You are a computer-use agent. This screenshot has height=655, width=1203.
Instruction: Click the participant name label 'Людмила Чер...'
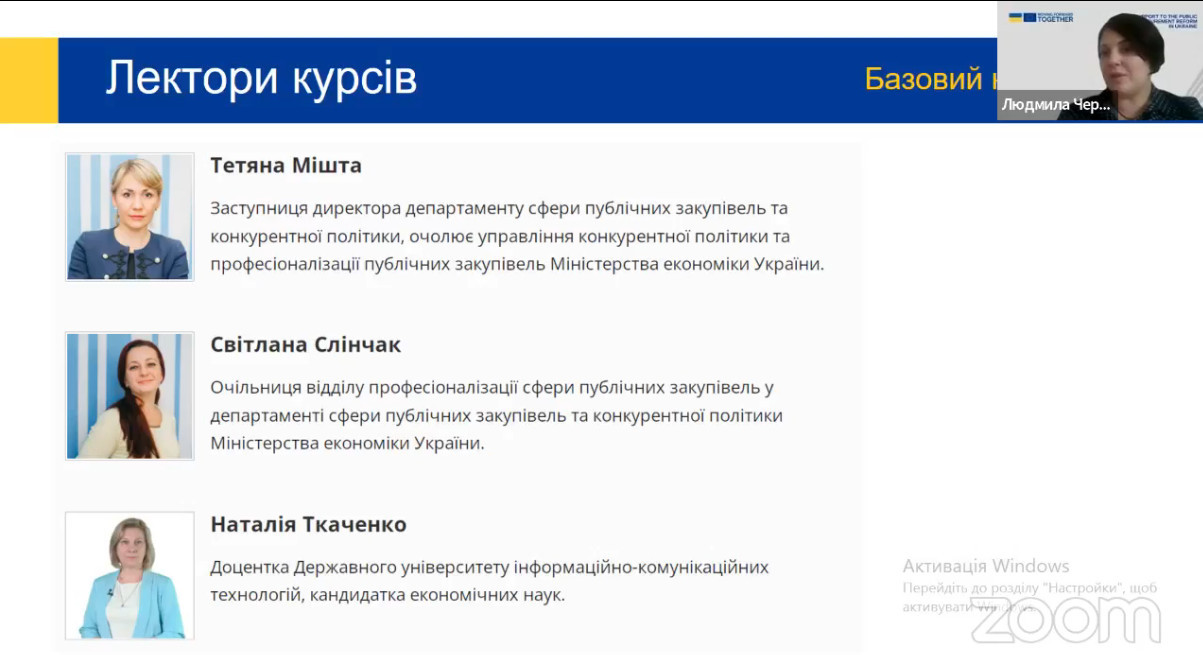coord(1056,105)
